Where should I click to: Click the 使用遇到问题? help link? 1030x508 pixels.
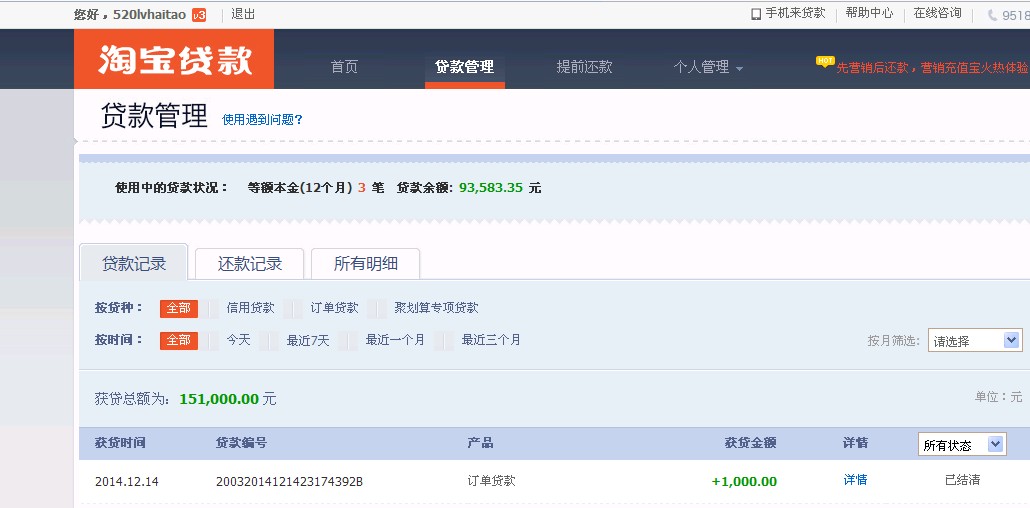pos(262,120)
